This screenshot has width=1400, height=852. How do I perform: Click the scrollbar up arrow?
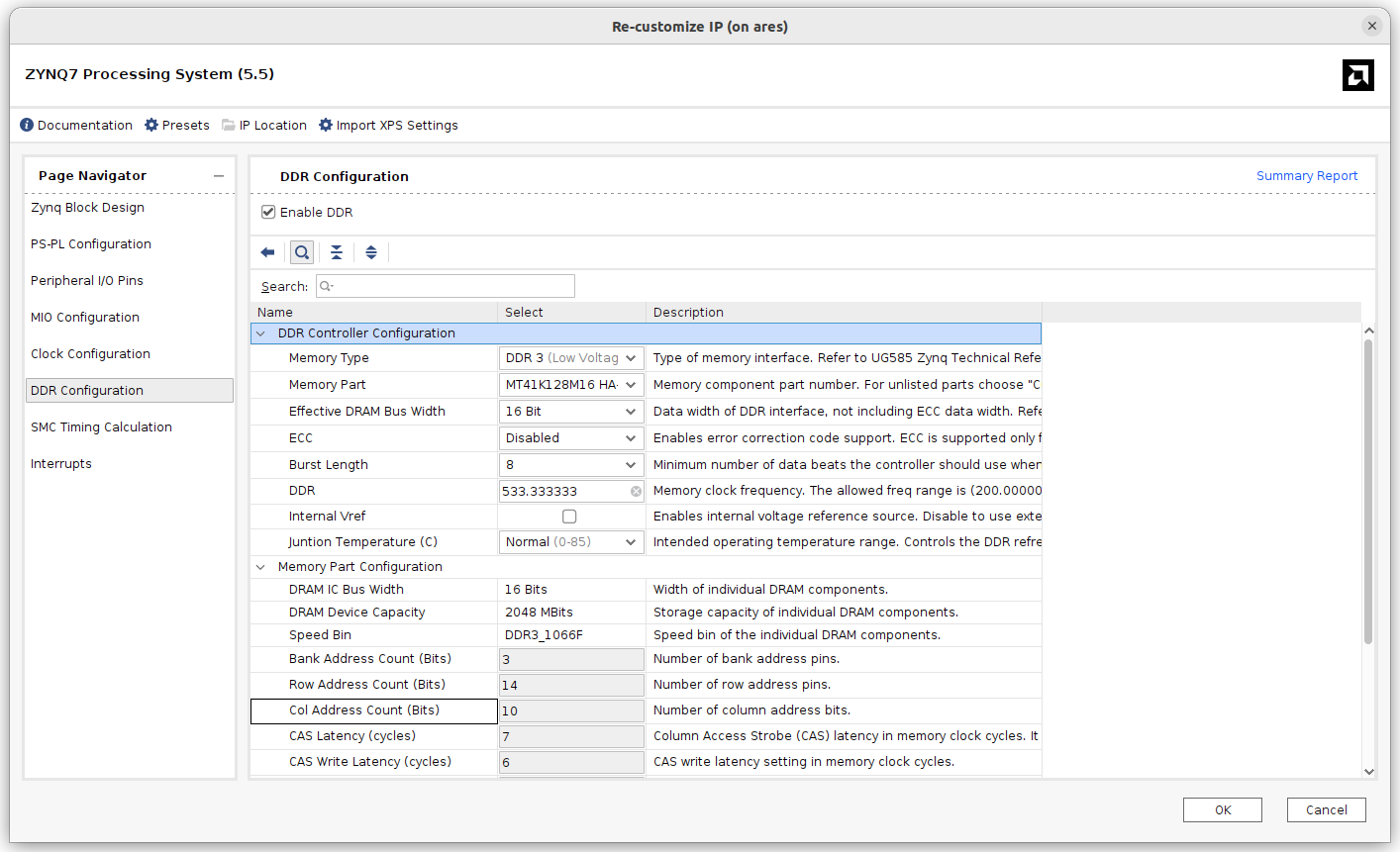click(1368, 331)
